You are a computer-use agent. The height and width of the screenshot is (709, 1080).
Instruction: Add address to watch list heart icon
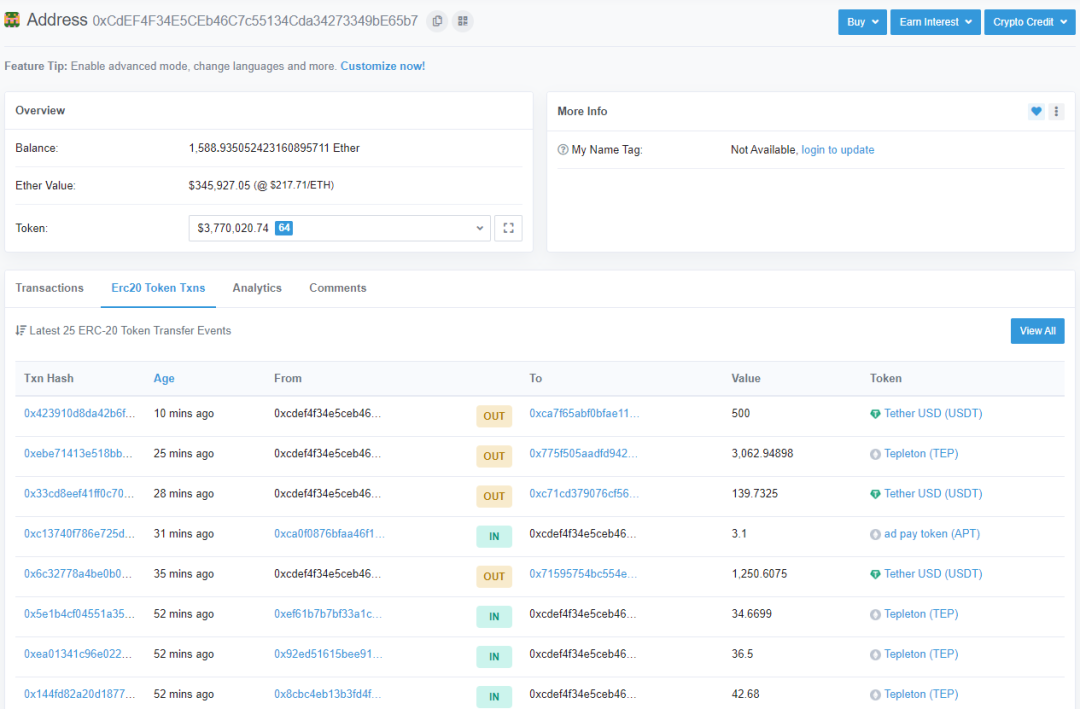click(1036, 111)
